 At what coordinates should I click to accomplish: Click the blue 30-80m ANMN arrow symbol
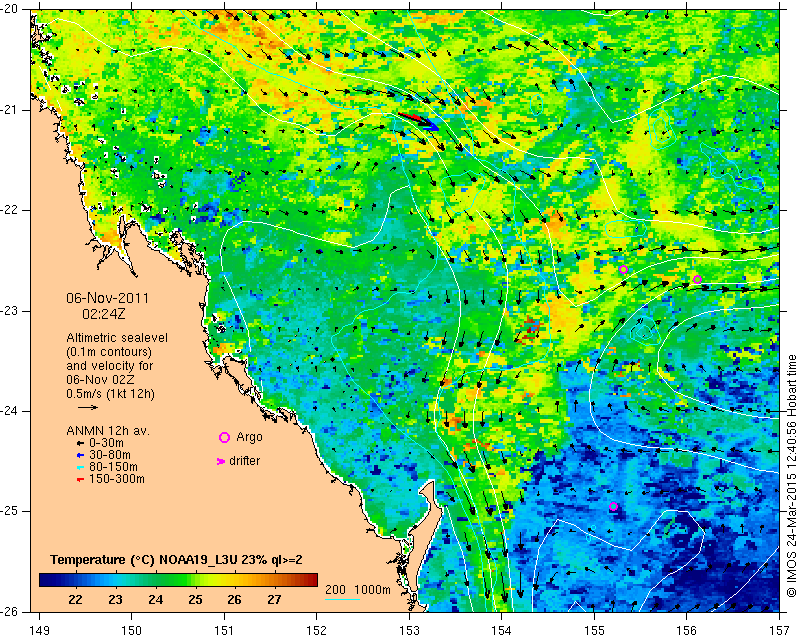tap(80, 455)
